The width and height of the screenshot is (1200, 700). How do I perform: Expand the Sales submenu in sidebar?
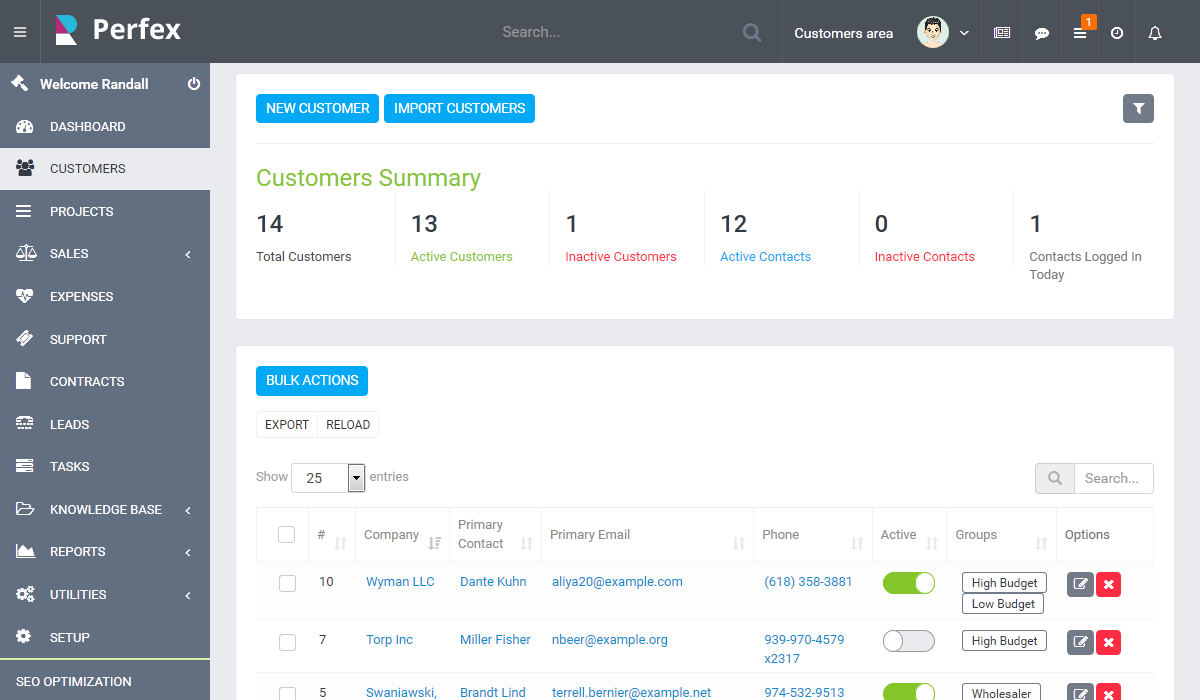(x=105, y=254)
